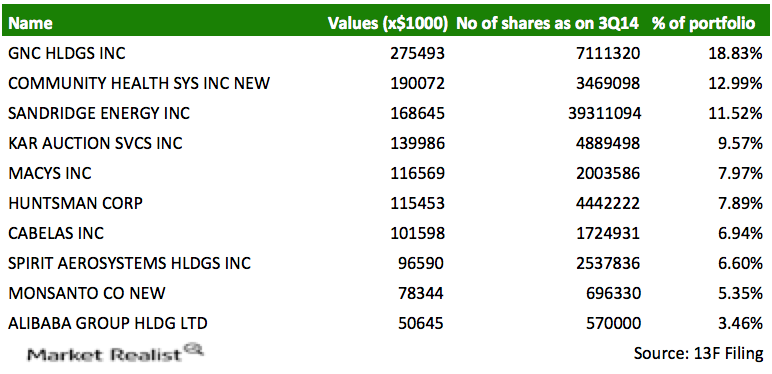This screenshot has width=772, height=374.
Task: Click the Source: 13F Filing text
Action: point(699,353)
